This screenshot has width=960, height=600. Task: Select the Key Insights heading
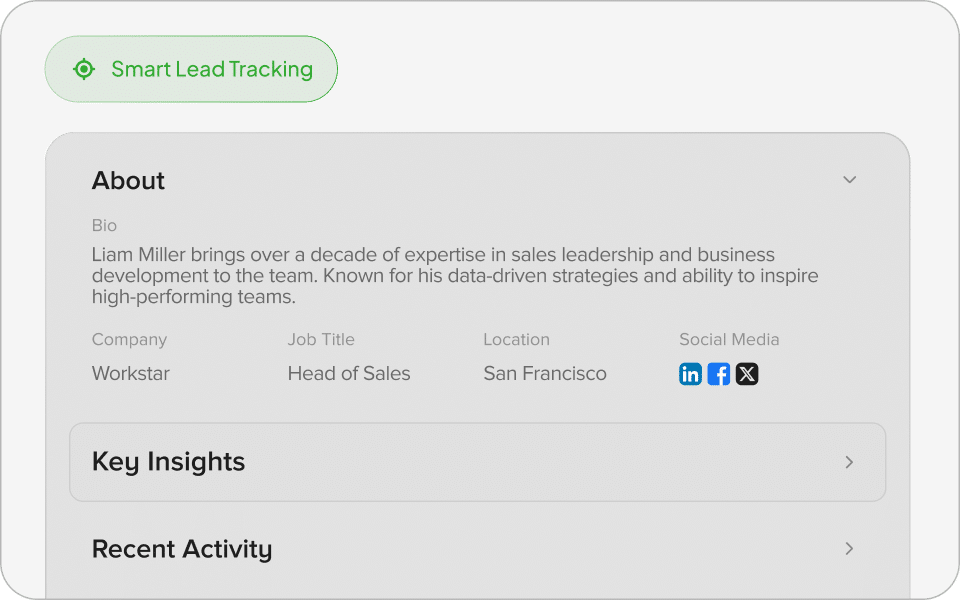coord(168,462)
